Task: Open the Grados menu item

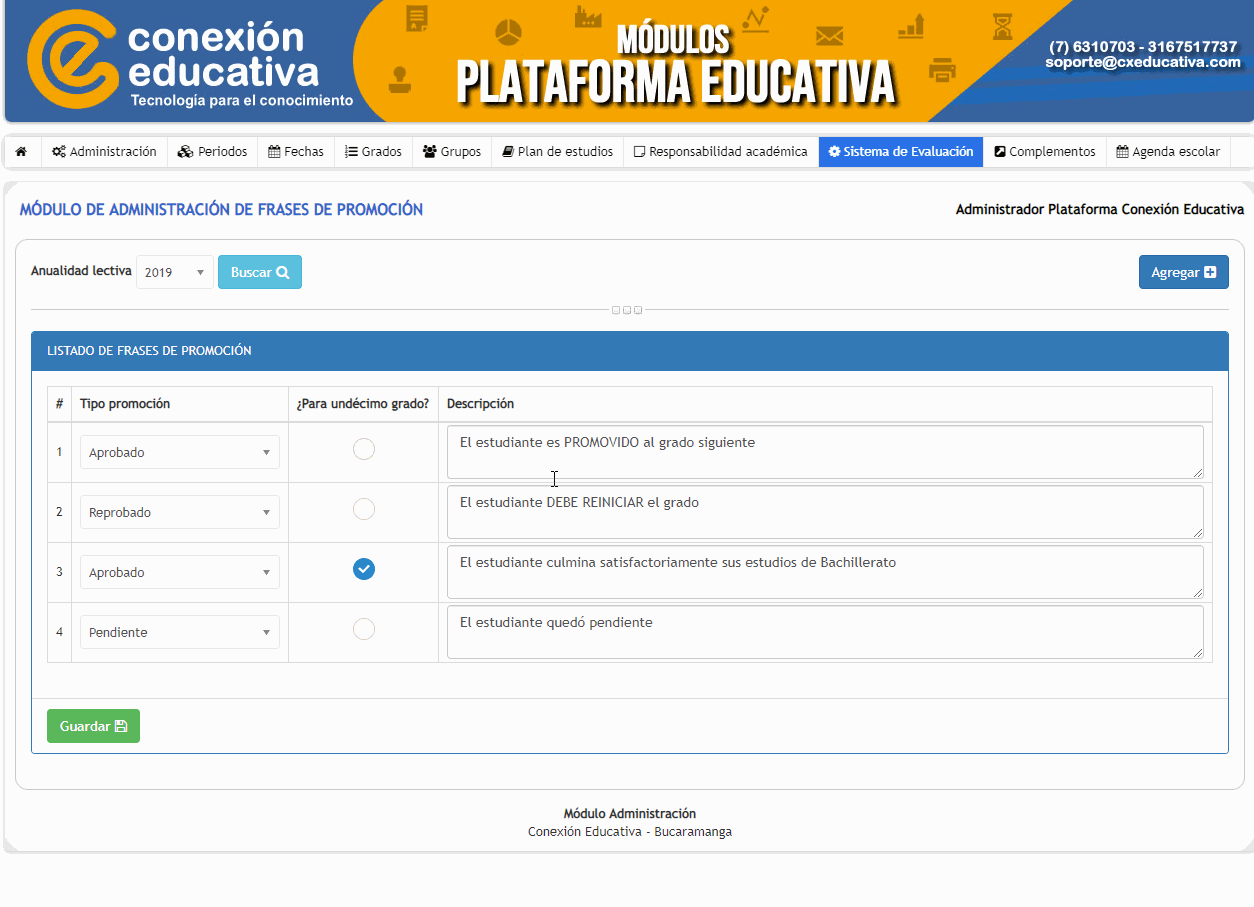Action: point(373,152)
